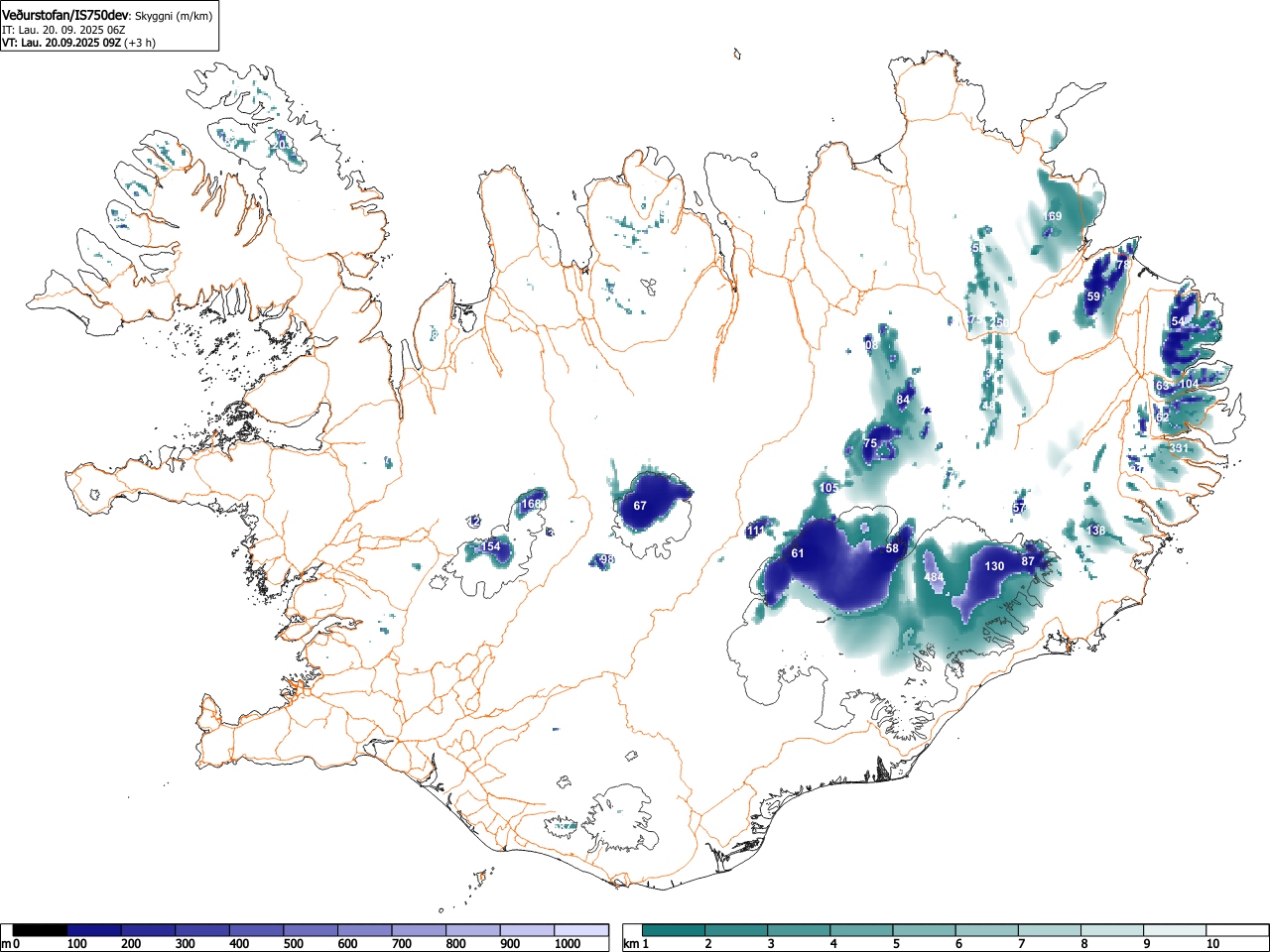Click the '104' visibility value in the east fjords
The width and height of the screenshot is (1270, 952).
(x=1189, y=384)
